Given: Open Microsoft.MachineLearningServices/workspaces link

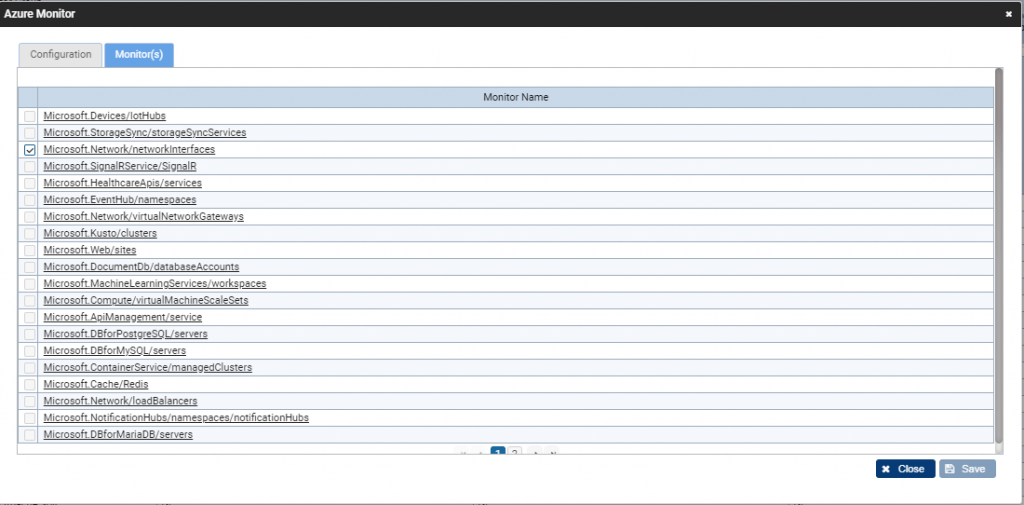Looking at the screenshot, I should (x=155, y=284).
